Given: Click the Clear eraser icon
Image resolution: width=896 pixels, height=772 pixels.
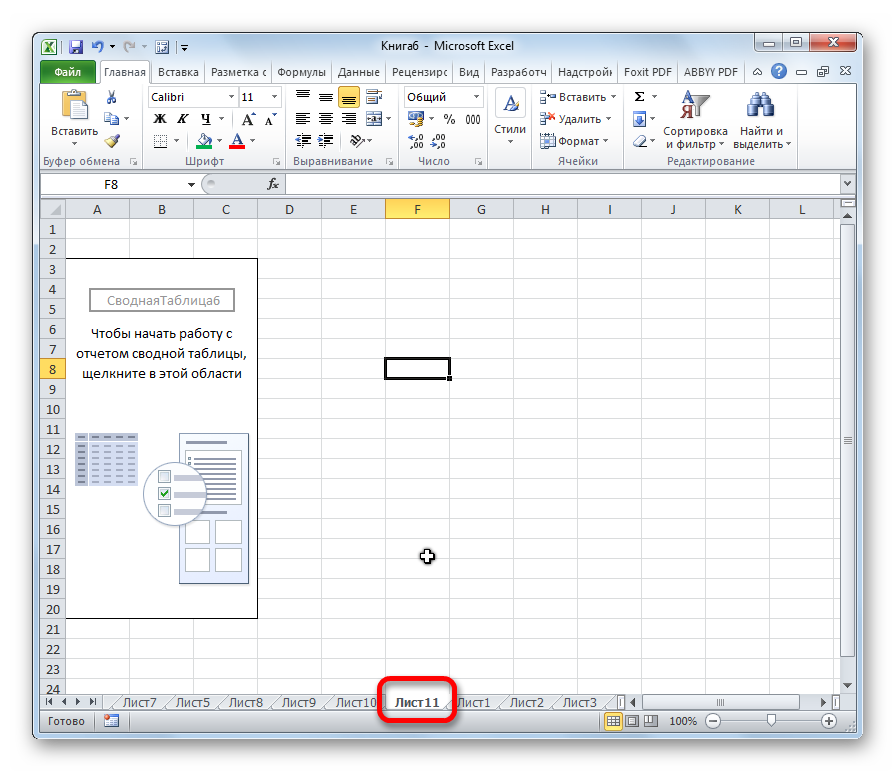Looking at the screenshot, I should coord(640,141).
